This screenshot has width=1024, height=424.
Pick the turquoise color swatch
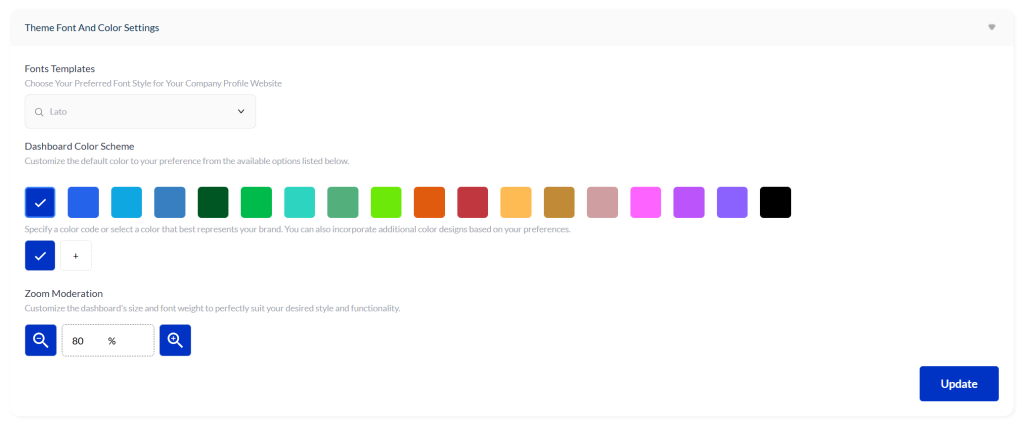[x=299, y=202]
